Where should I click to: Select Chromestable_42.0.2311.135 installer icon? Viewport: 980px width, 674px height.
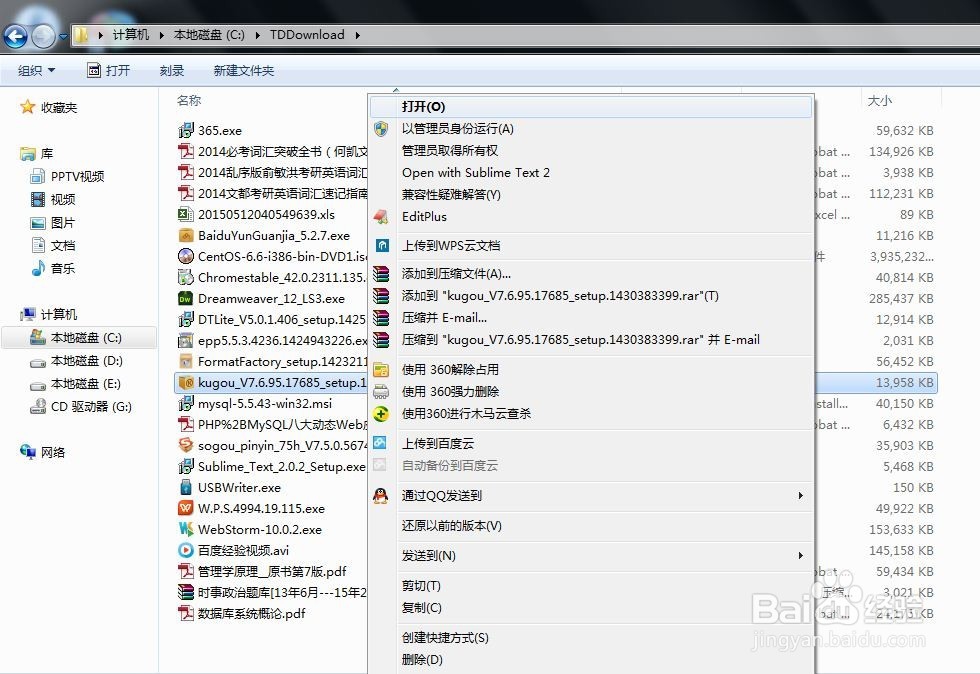186,277
